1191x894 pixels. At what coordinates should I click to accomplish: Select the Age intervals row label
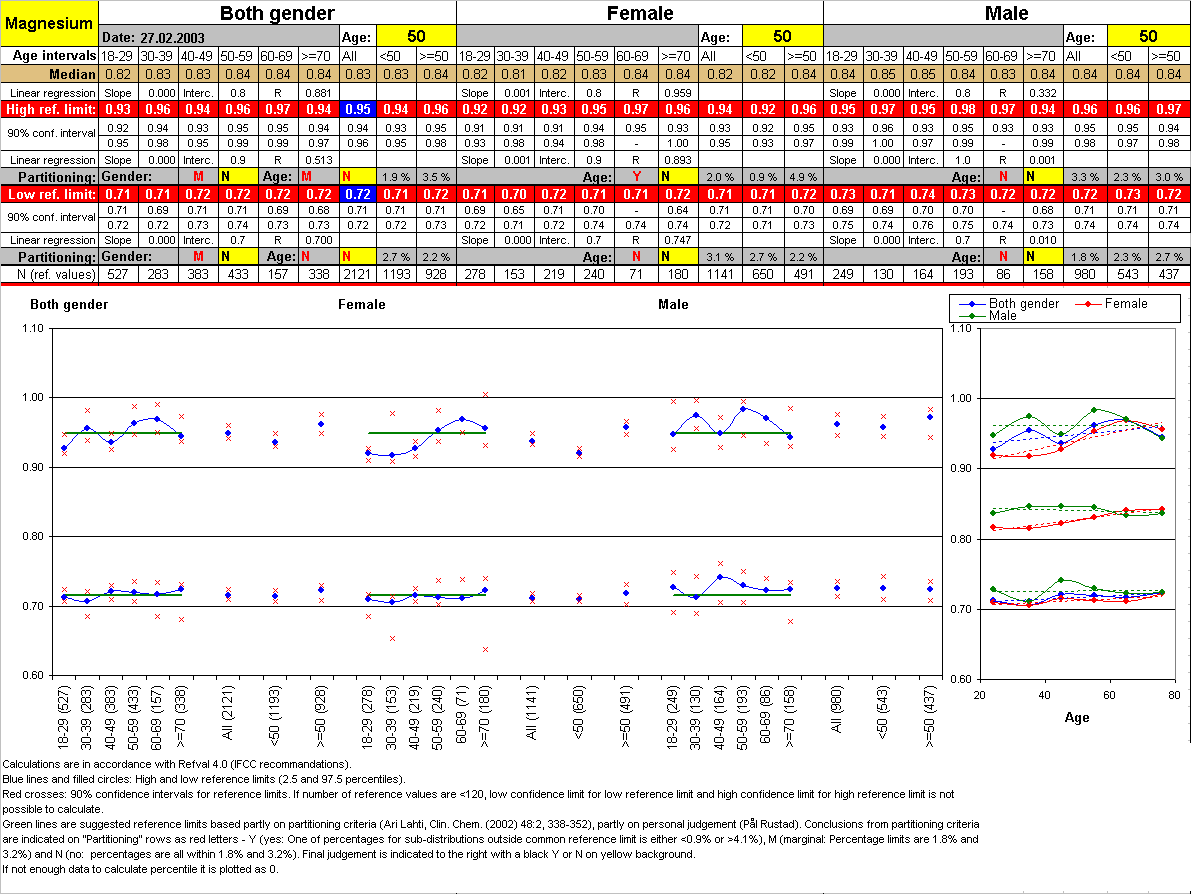[x=50, y=55]
